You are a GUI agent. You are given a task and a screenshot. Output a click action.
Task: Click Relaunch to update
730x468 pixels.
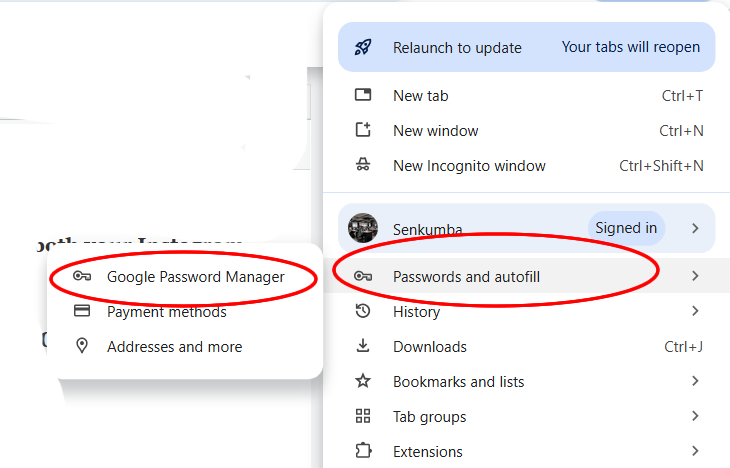[x=457, y=47]
